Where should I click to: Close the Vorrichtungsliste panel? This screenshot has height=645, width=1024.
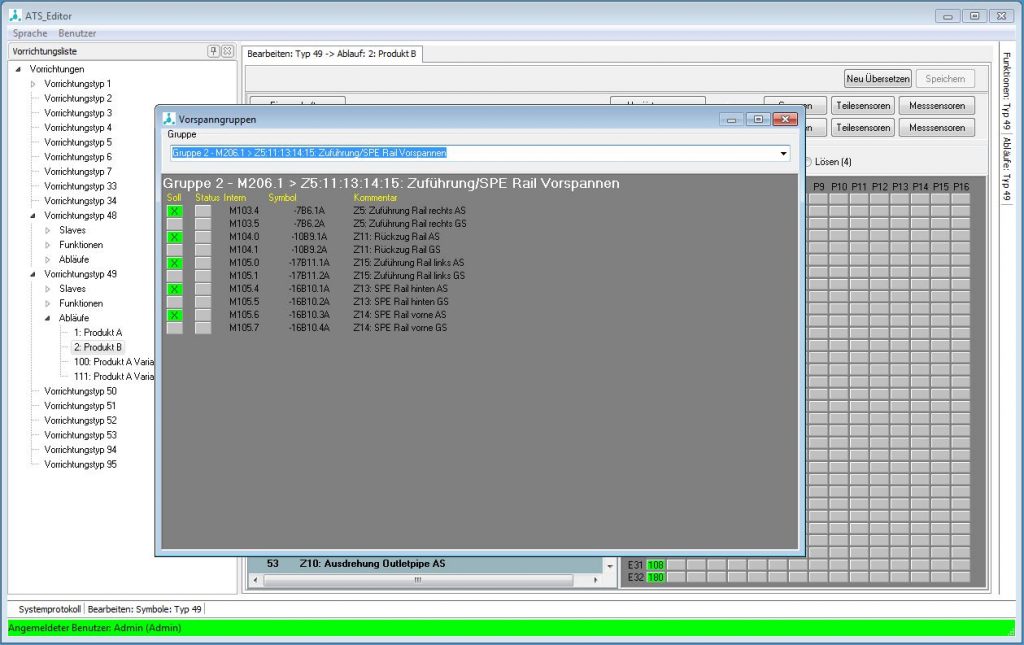(x=227, y=51)
